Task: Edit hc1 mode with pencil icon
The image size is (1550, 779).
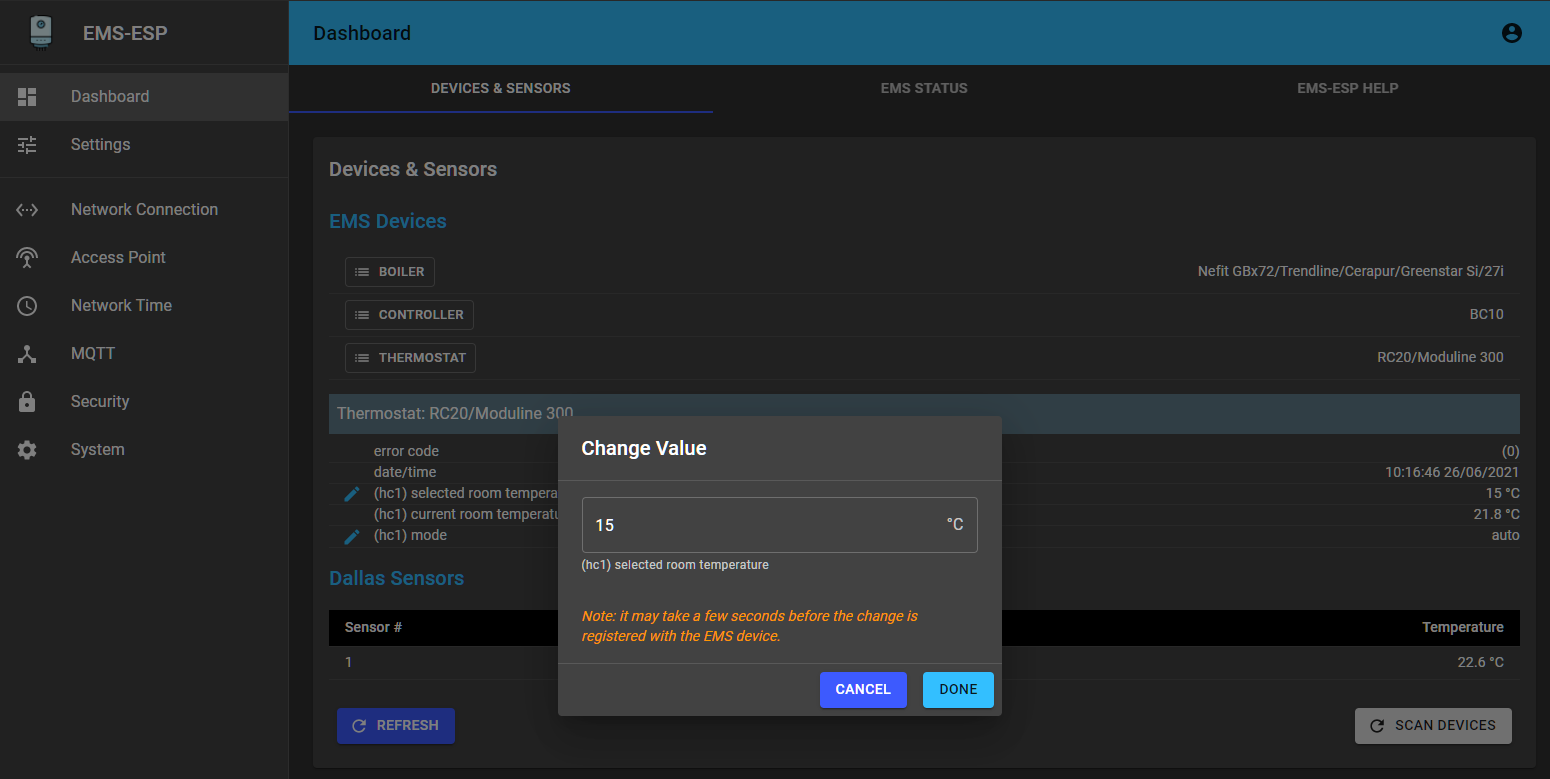Action: [351, 536]
